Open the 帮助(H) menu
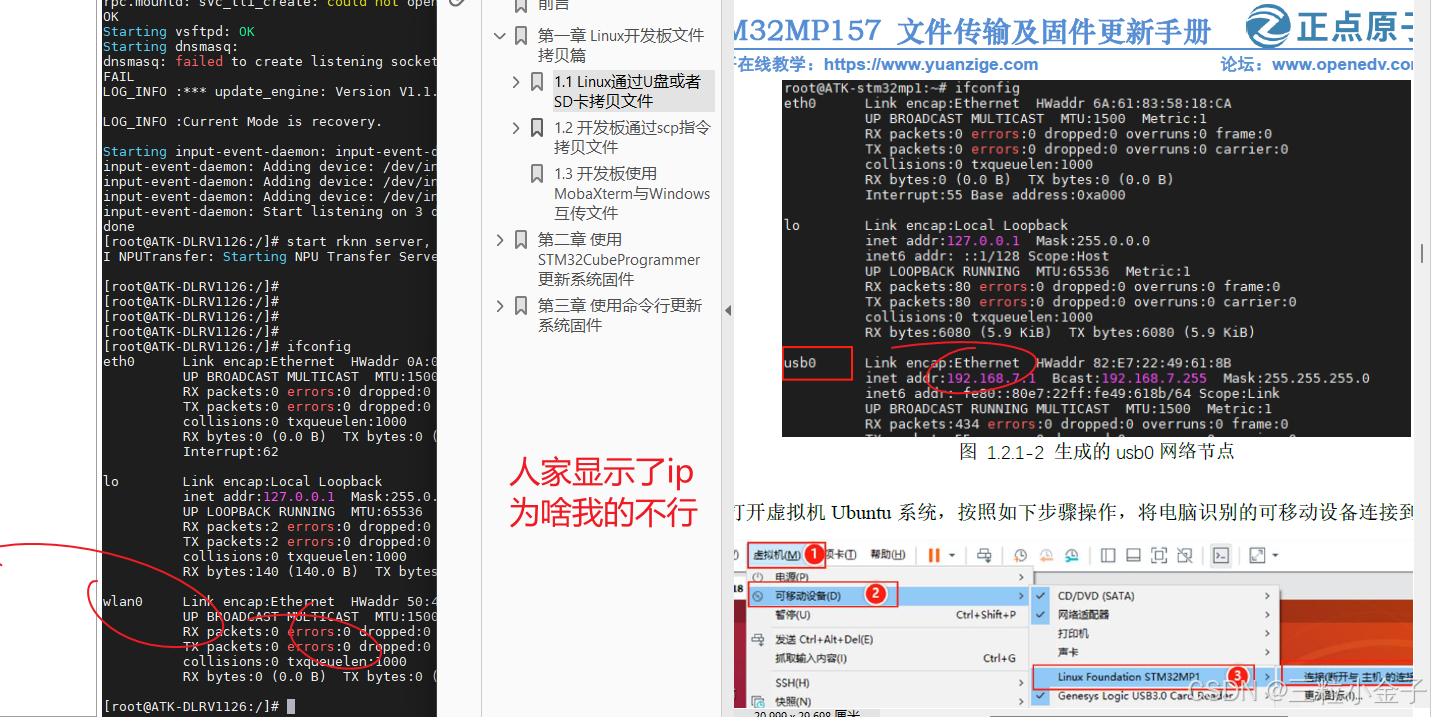The height and width of the screenshot is (717, 1431). (x=888, y=555)
